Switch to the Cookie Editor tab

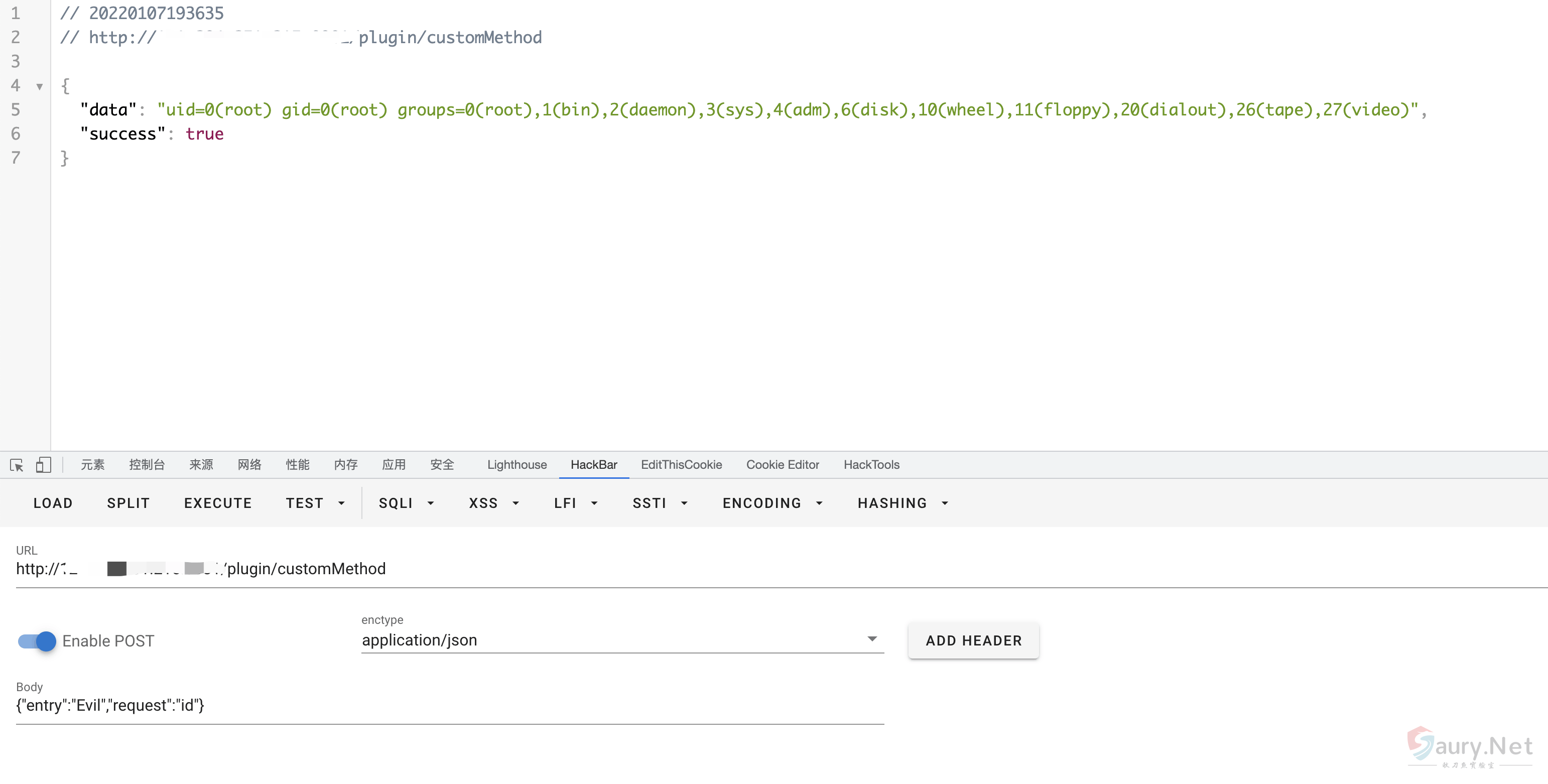click(x=782, y=465)
